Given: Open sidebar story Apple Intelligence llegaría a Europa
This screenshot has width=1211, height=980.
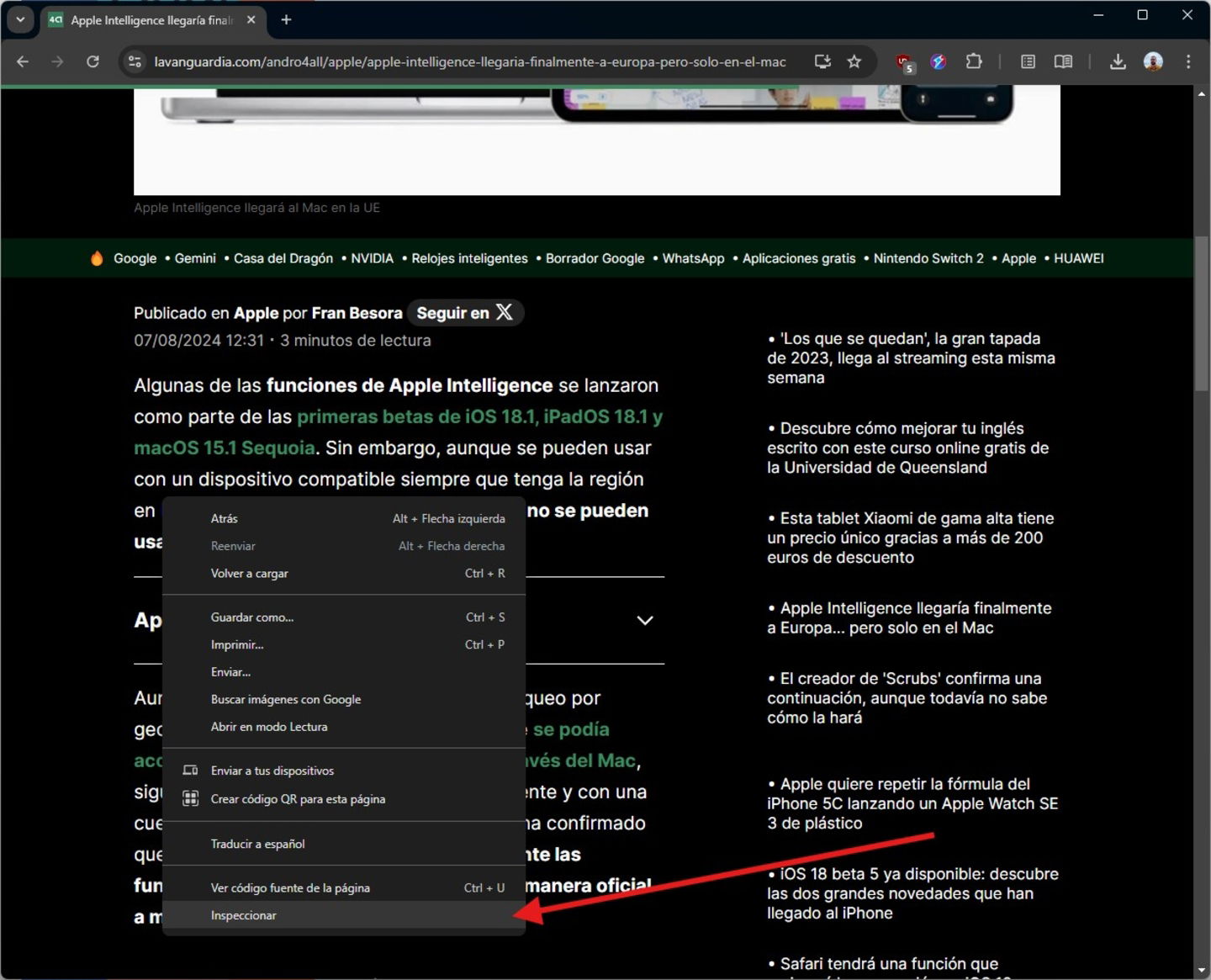Looking at the screenshot, I should point(909,617).
